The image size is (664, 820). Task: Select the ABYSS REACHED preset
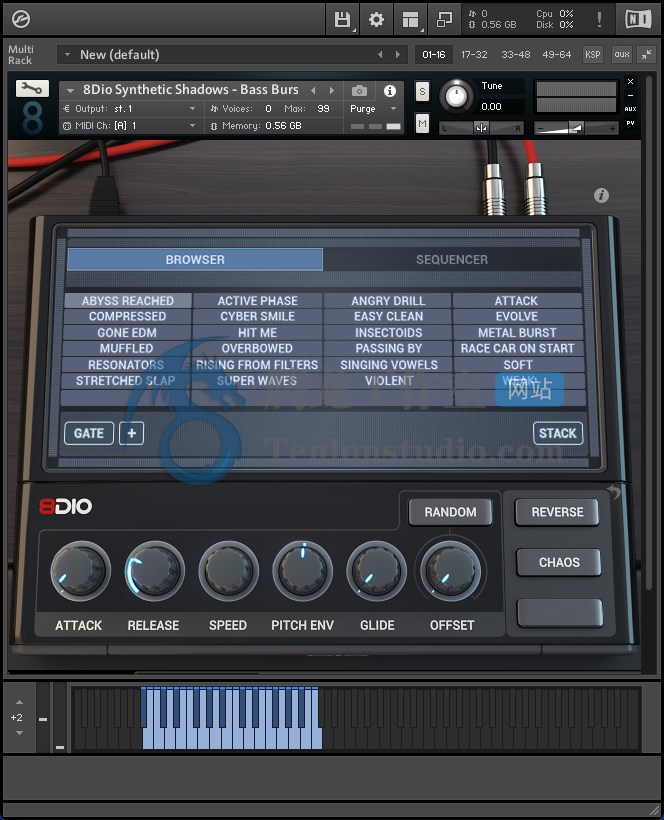[128, 301]
